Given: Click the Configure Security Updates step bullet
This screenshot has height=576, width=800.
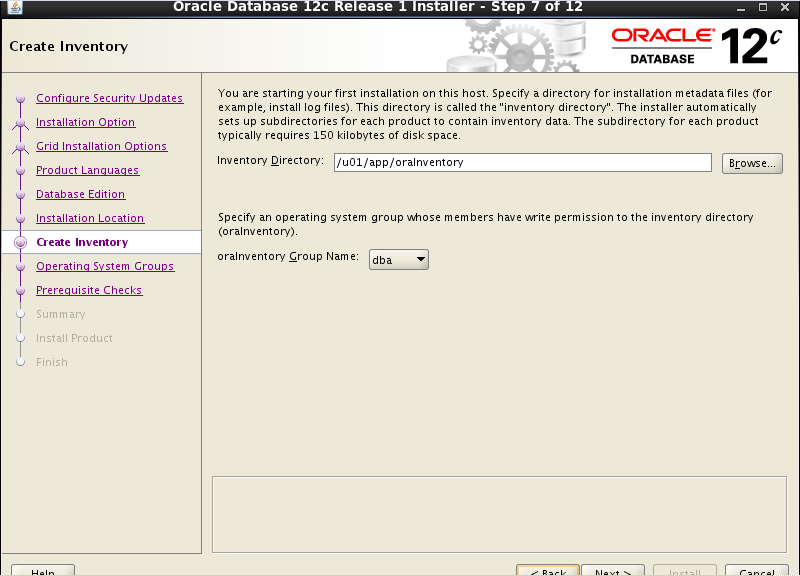Looking at the screenshot, I should (x=20, y=98).
